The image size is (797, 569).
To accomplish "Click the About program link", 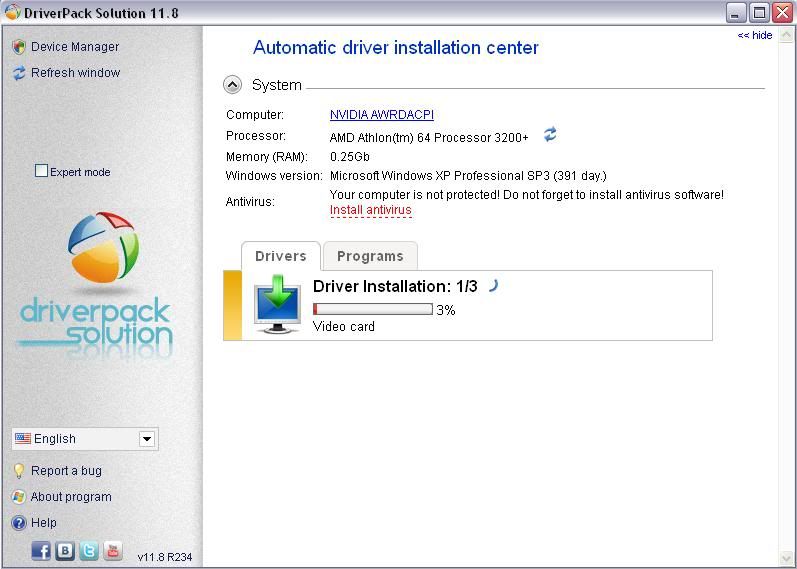I will pyautogui.click(x=71, y=497).
